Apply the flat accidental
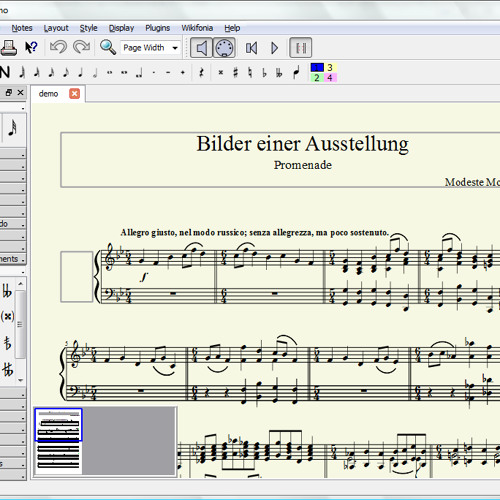Screen dimensions: 500x500 (x=265, y=72)
